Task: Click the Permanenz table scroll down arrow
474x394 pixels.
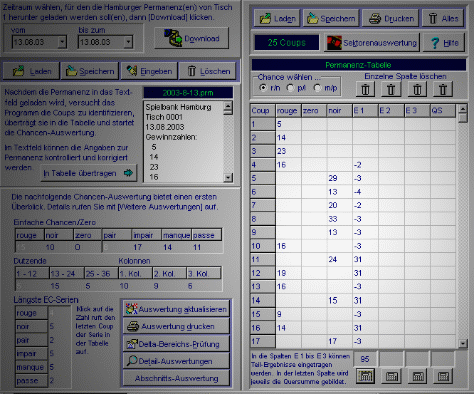Action: tap(463, 343)
